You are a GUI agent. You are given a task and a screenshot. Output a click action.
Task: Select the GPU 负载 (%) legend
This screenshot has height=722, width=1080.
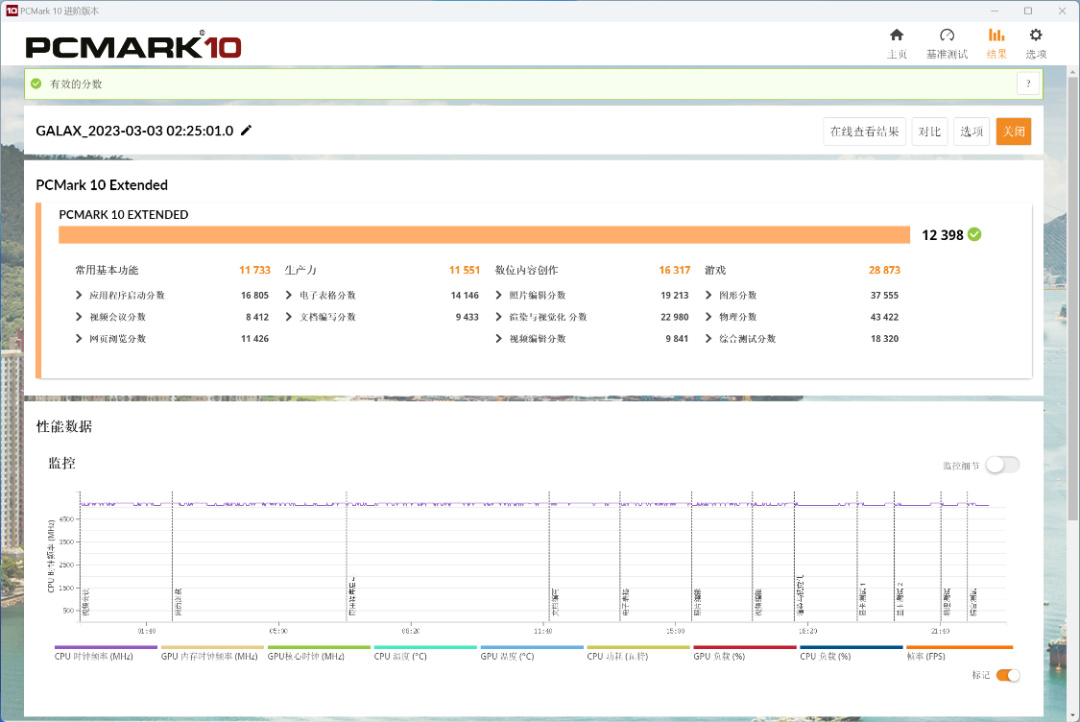(x=745, y=653)
